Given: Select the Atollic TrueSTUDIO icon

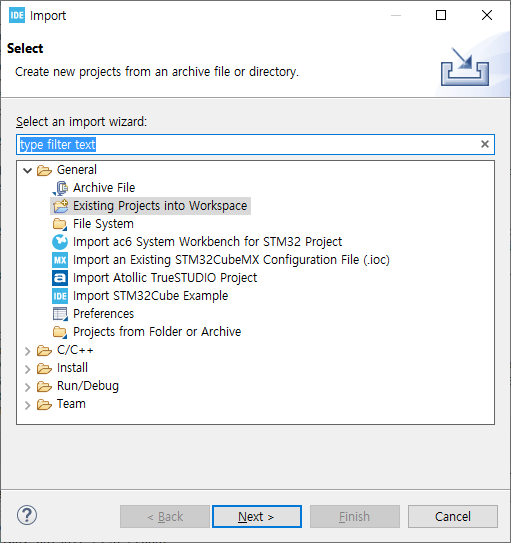Looking at the screenshot, I should pyautogui.click(x=60, y=278).
